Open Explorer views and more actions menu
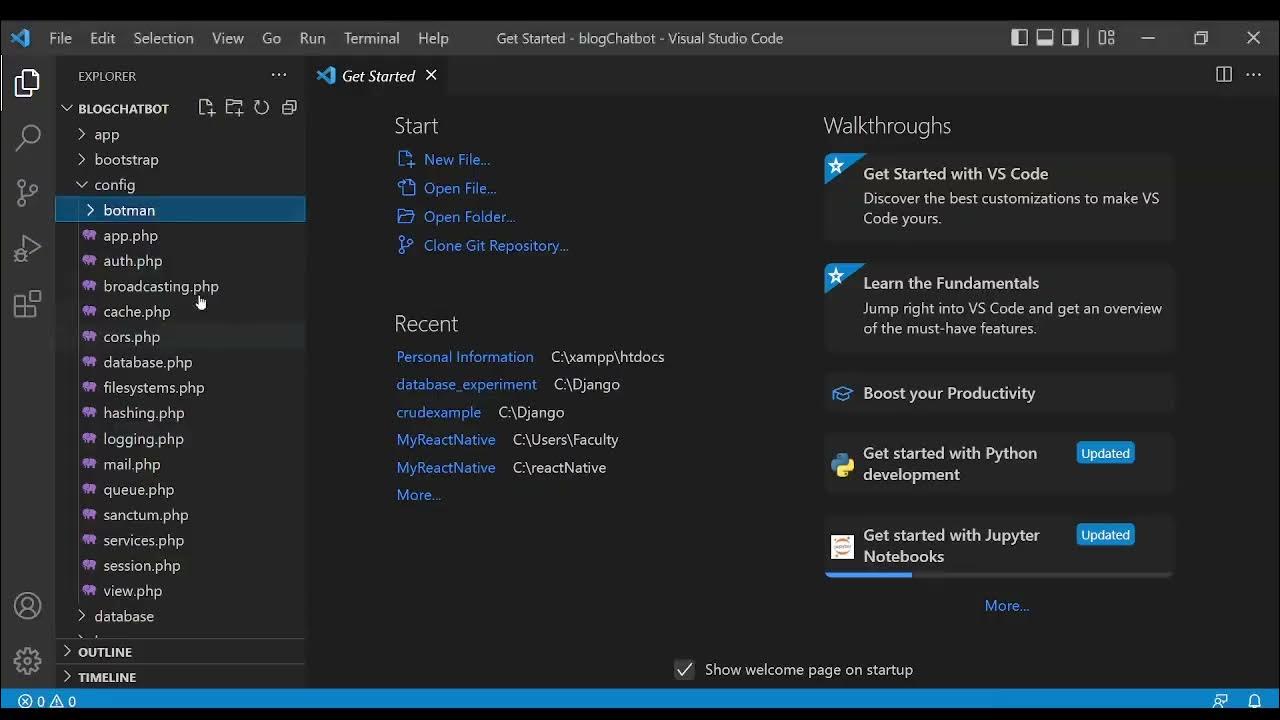Viewport: 1280px width, 720px height. coord(279,76)
